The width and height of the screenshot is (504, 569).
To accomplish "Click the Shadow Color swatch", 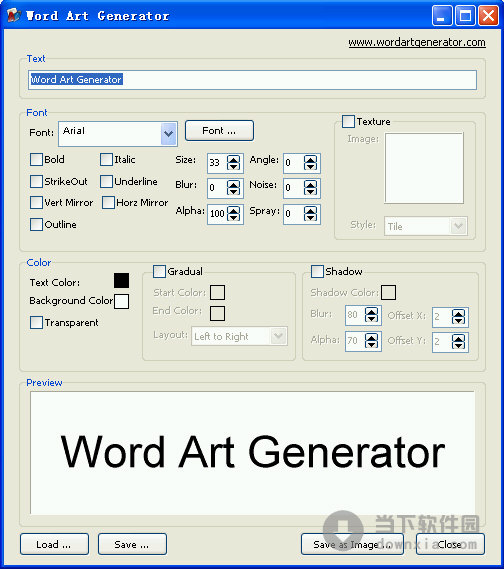I will point(388,292).
